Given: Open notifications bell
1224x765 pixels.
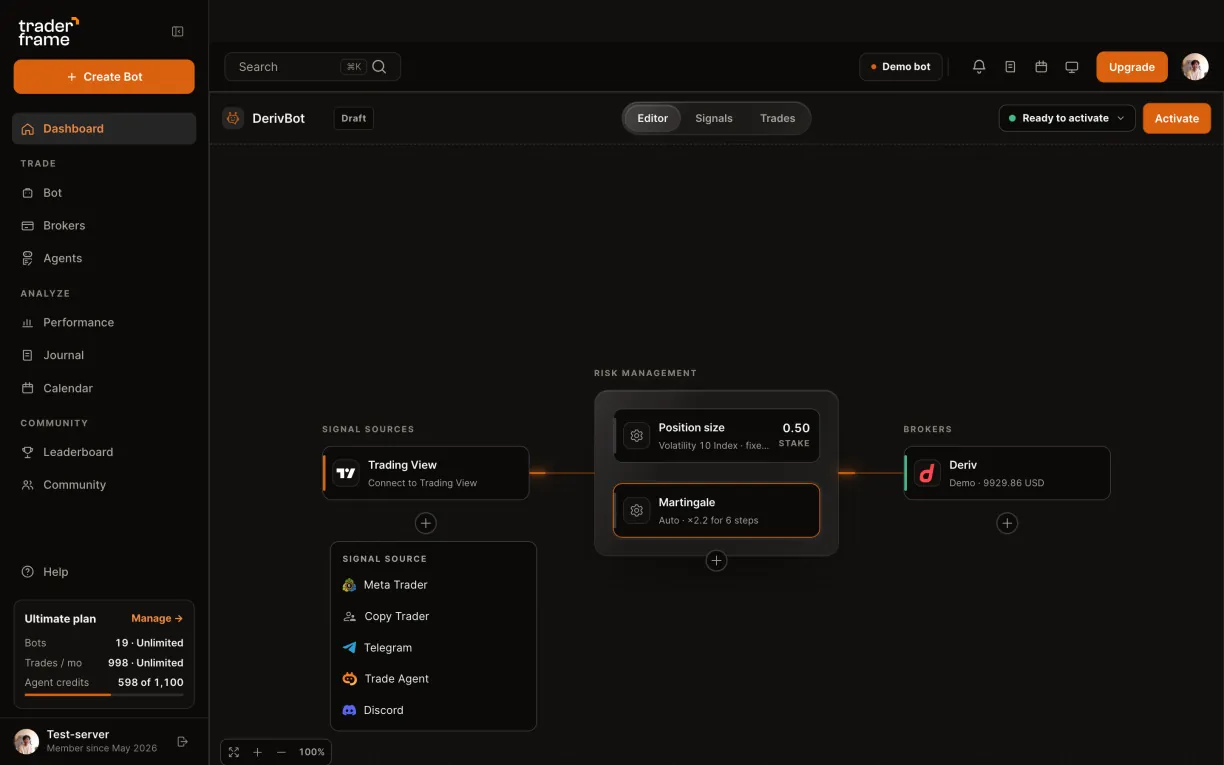Looking at the screenshot, I should (x=979, y=67).
